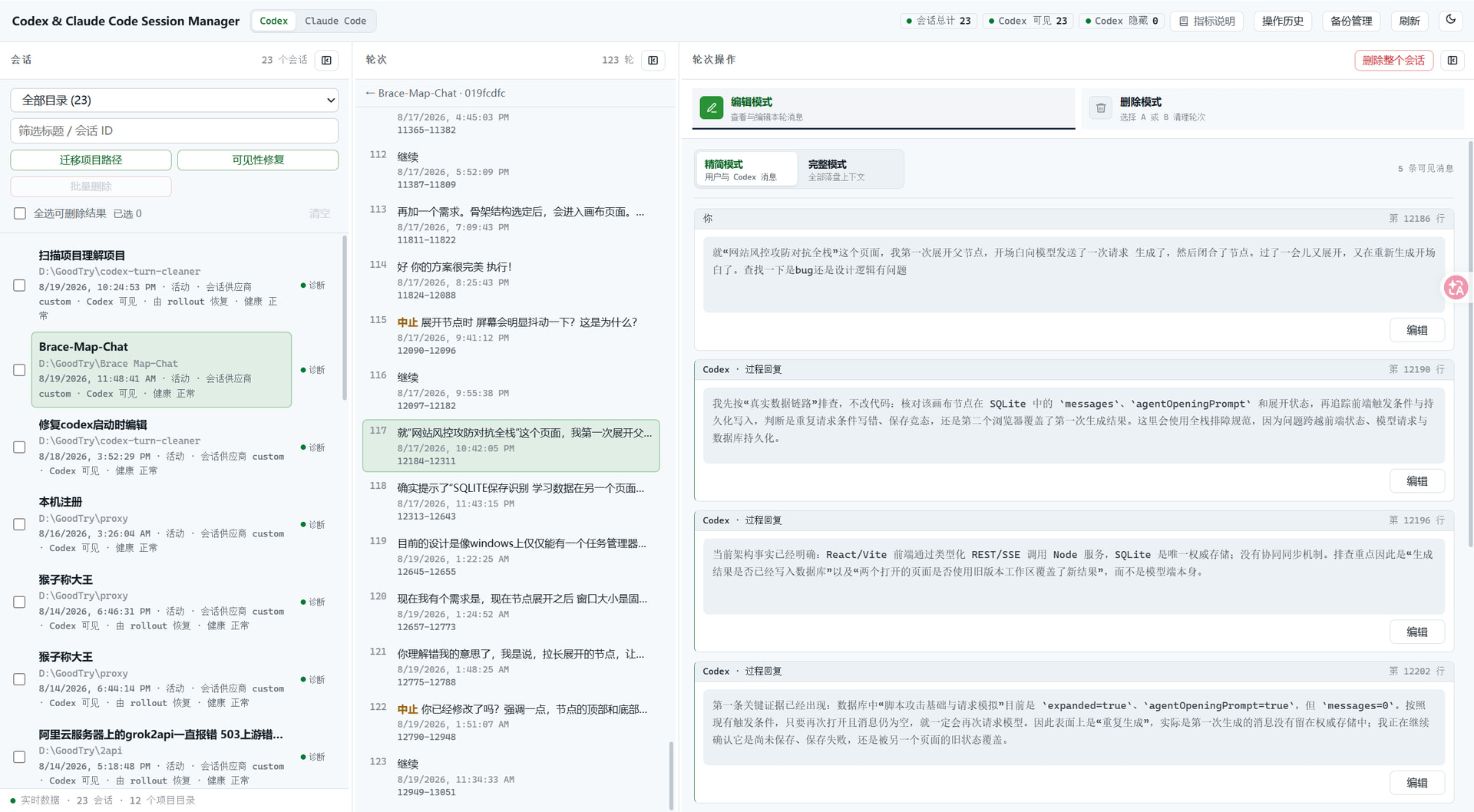The width and height of the screenshot is (1474, 812).
Task: Open 诊断 for 扫描项目理解项目 session
Action: tap(313, 286)
